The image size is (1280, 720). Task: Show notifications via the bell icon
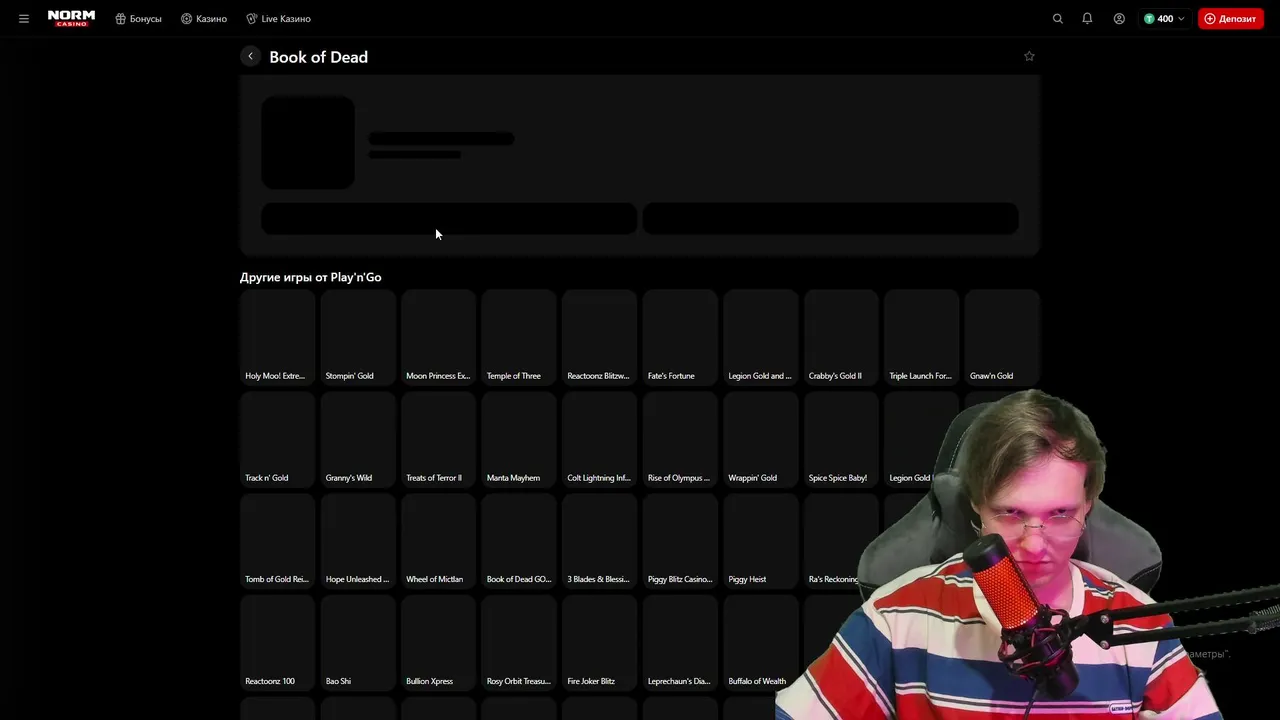1087,19
